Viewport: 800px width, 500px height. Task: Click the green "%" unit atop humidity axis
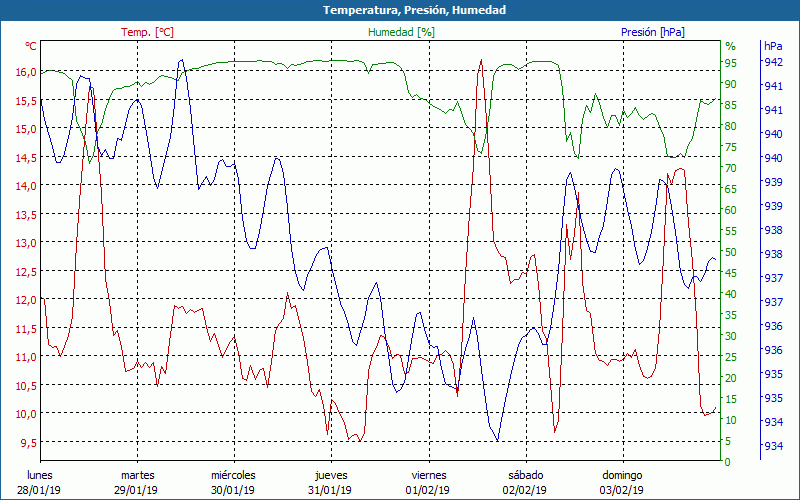click(731, 46)
